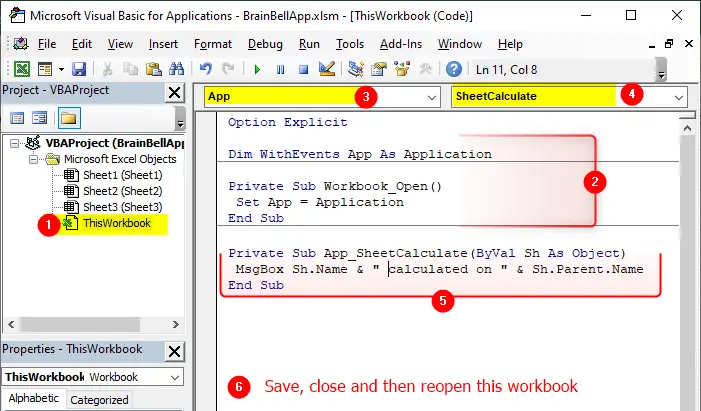Click the code window scroll up arrow
Viewport: 701px width, 411px height.
point(687,128)
